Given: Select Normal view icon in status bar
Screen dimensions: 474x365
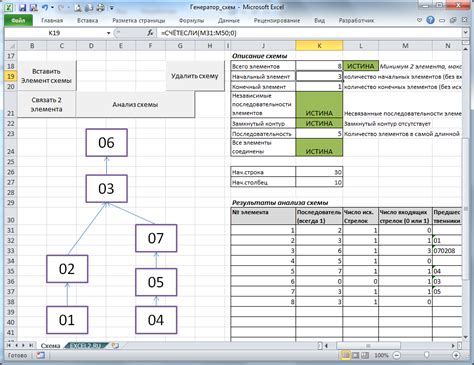Looking at the screenshot, I should [346, 355].
